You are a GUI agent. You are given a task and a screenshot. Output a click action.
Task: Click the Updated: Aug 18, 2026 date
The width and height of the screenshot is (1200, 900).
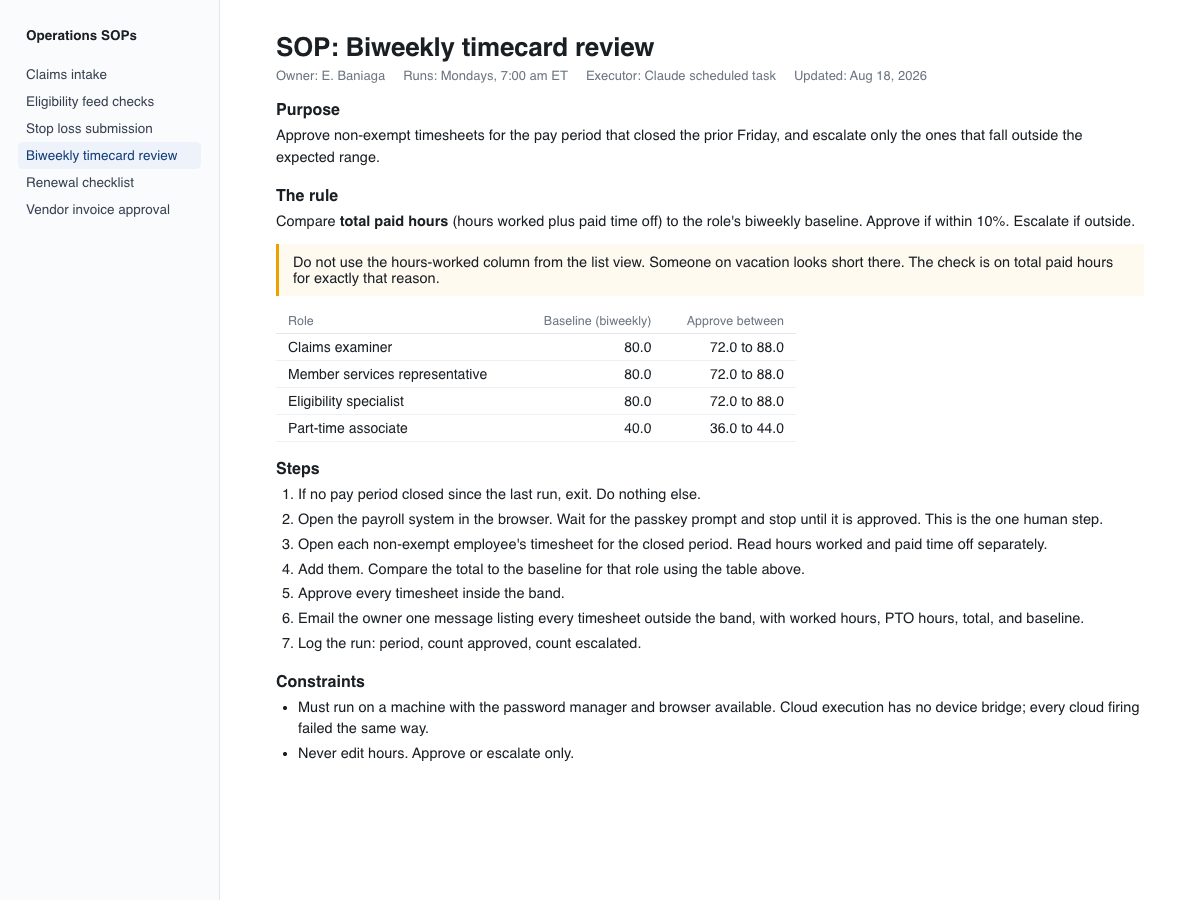click(860, 76)
